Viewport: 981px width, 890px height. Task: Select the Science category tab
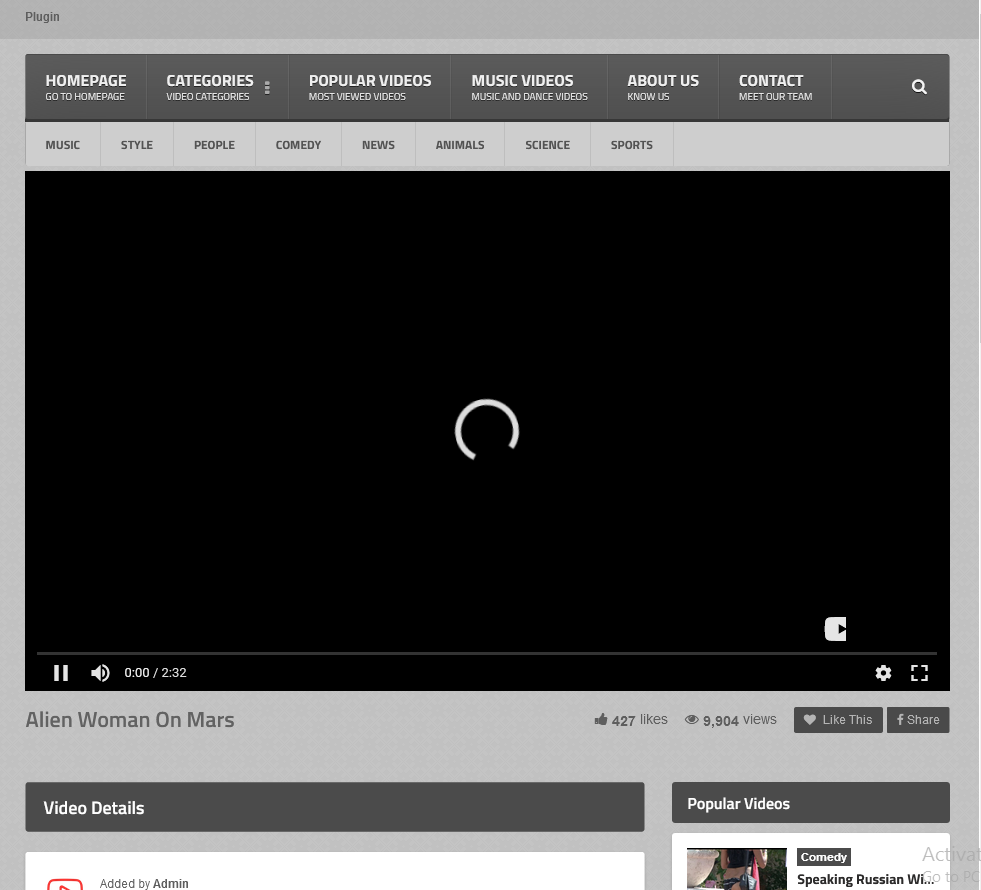[547, 145]
